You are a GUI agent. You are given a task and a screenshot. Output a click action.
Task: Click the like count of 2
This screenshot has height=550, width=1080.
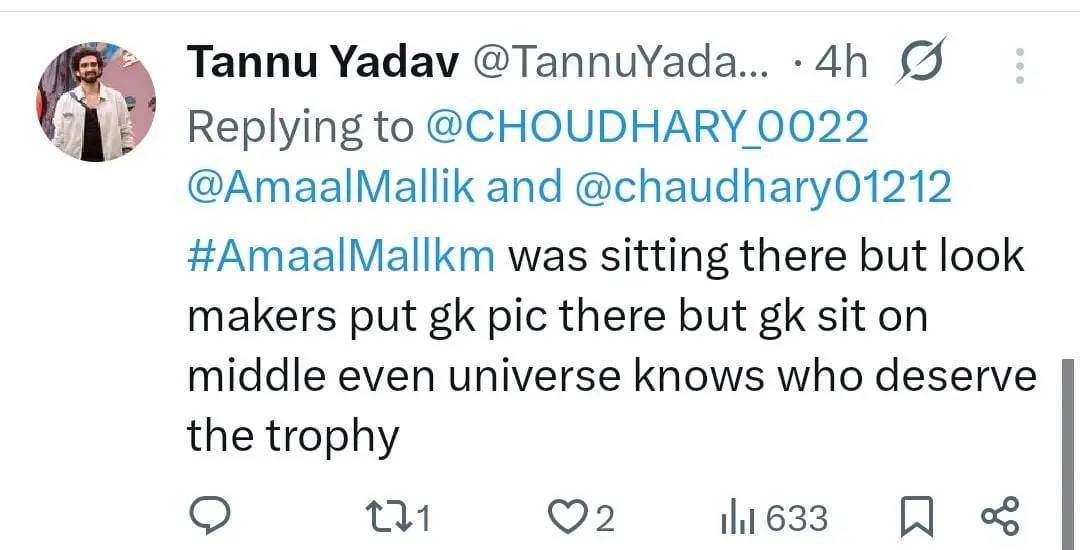click(604, 518)
